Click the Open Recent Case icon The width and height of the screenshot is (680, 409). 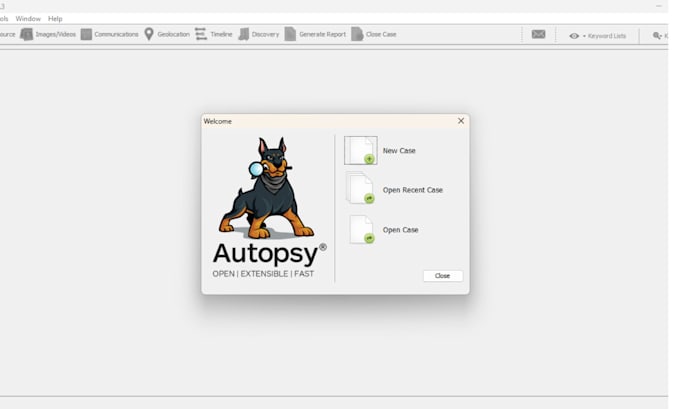[360, 188]
